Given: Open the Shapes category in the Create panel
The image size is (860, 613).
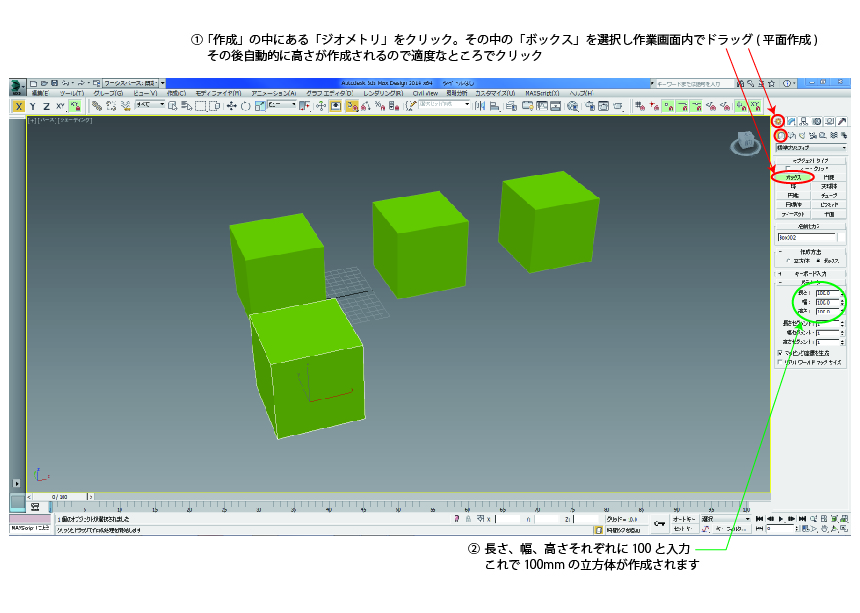Looking at the screenshot, I should [x=793, y=136].
